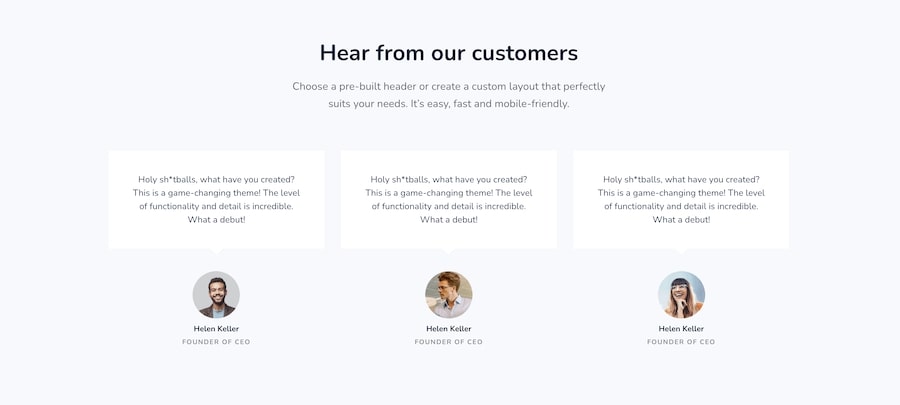Click FOUNDER OF CEO under the woman's avatar
Screen dimensions: 900x405
(681, 342)
